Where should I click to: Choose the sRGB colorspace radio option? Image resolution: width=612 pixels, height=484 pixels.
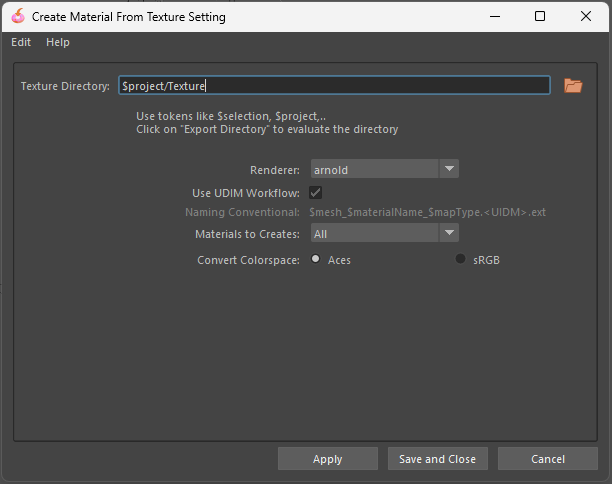coord(461,259)
